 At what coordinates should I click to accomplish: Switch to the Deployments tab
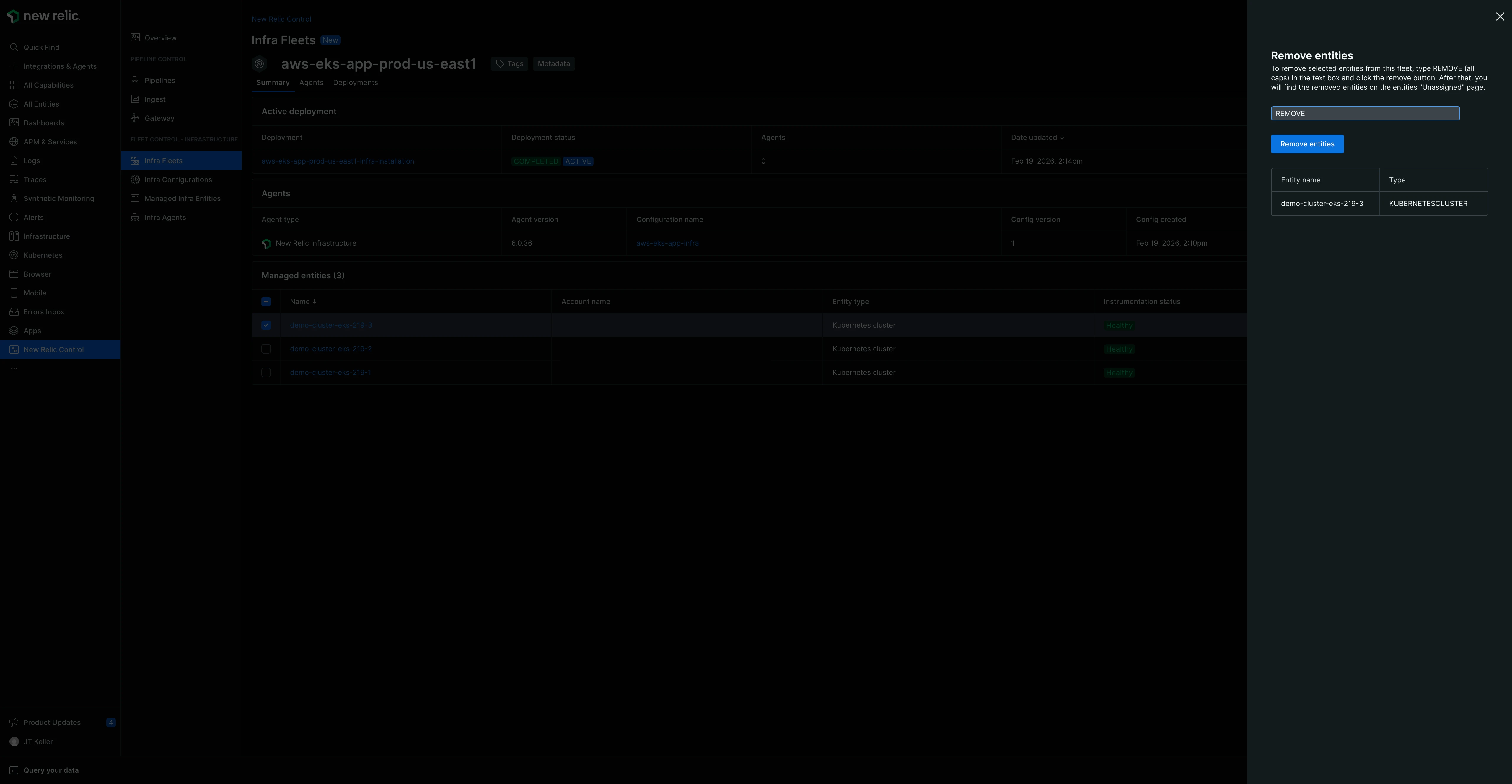click(x=355, y=83)
